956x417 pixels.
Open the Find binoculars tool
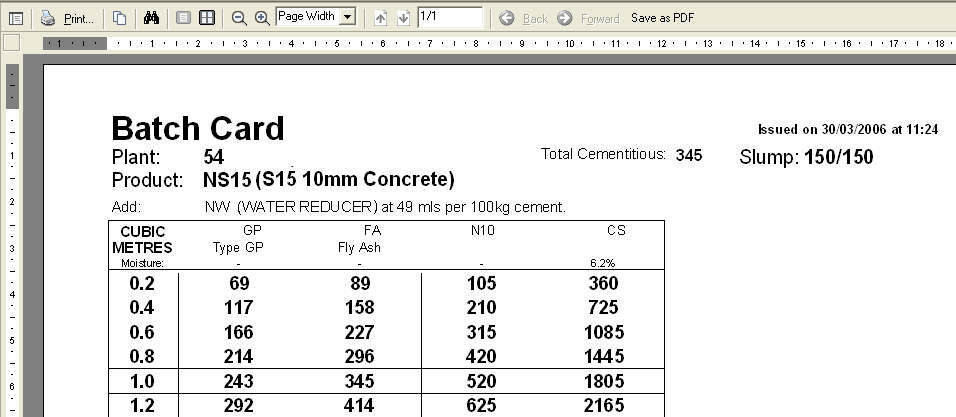[x=152, y=18]
